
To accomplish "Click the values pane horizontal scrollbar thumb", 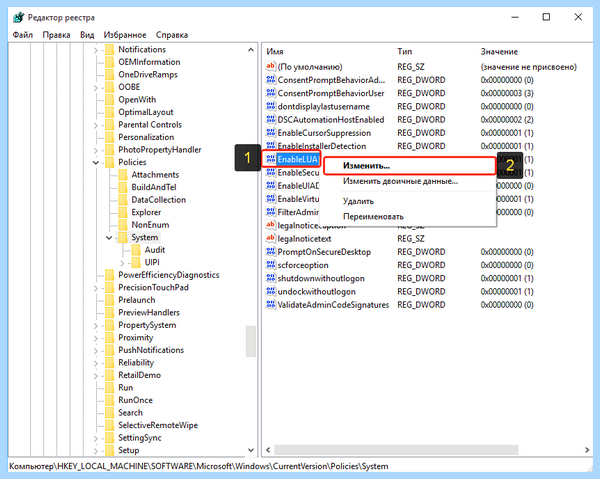I will tap(396, 450).
